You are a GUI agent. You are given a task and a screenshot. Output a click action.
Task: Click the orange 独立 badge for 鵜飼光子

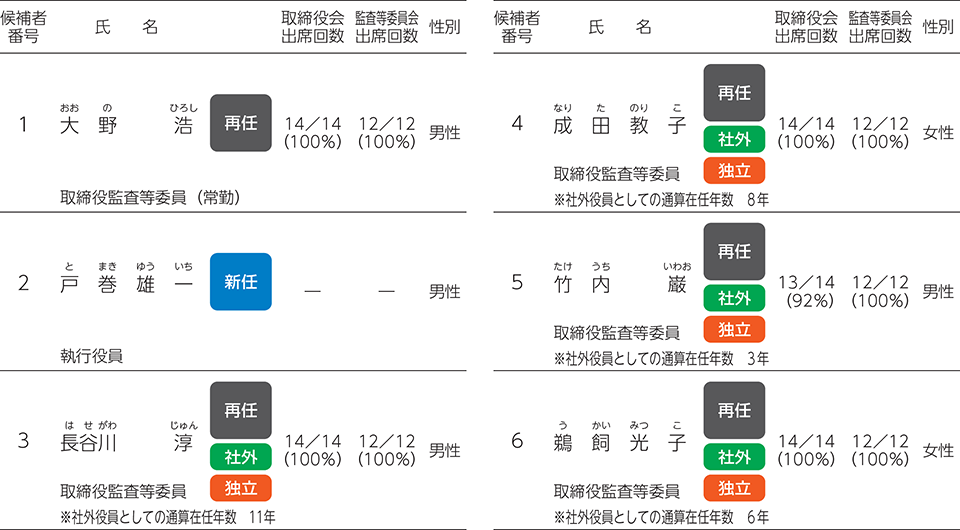tap(734, 488)
